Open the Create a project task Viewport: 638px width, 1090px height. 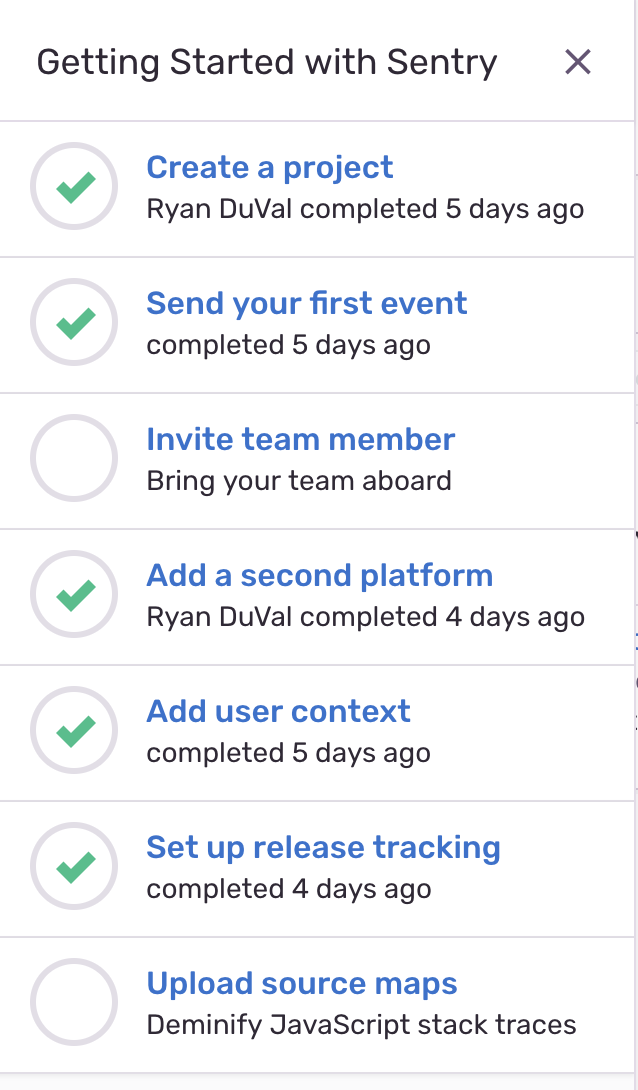(269, 167)
